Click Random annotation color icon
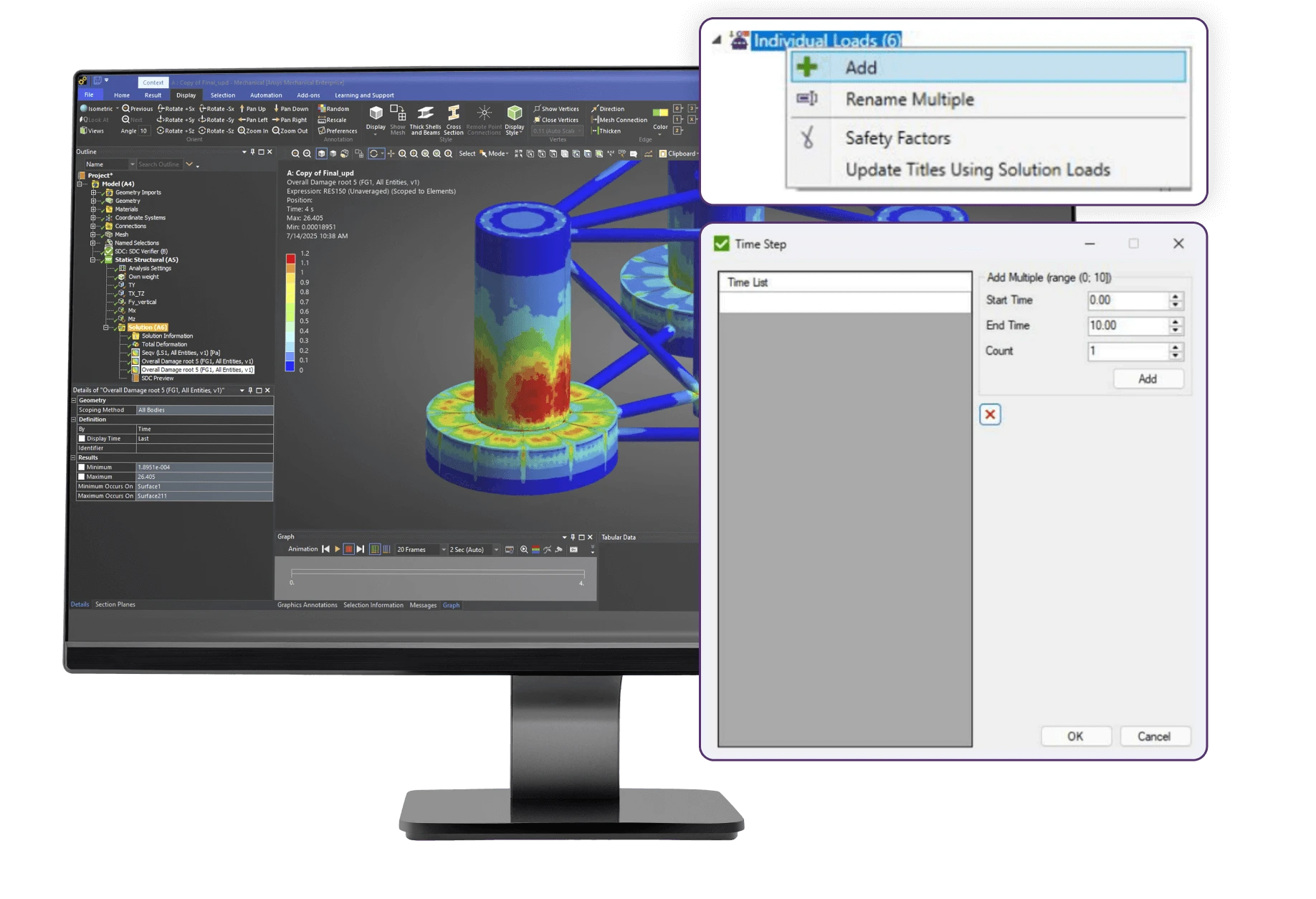The image size is (1316, 899). point(323,109)
